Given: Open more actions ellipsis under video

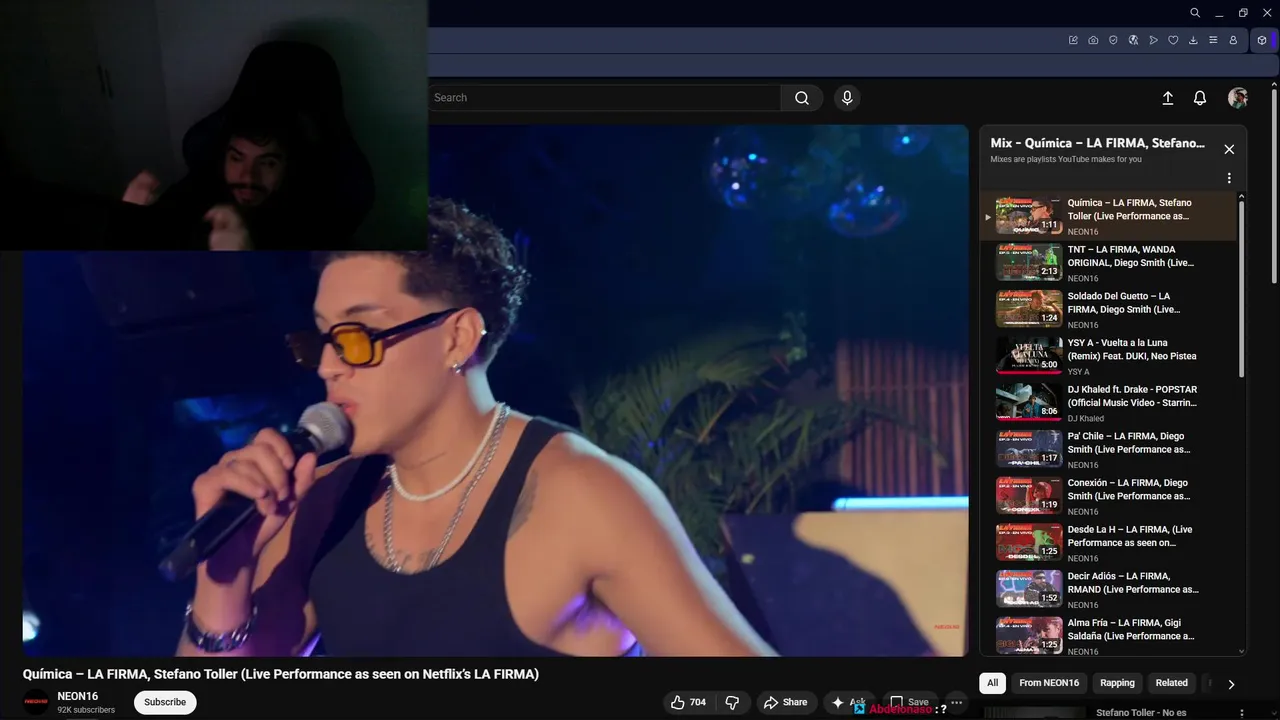Looking at the screenshot, I should click(x=956, y=702).
